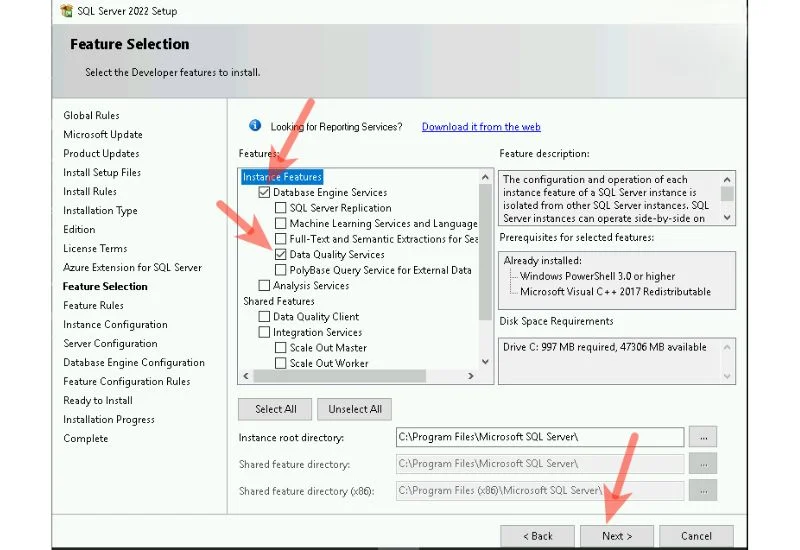Check the Analysis Services checkbox
This screenshot has width=800, height=550.
(x=265, y=286)
